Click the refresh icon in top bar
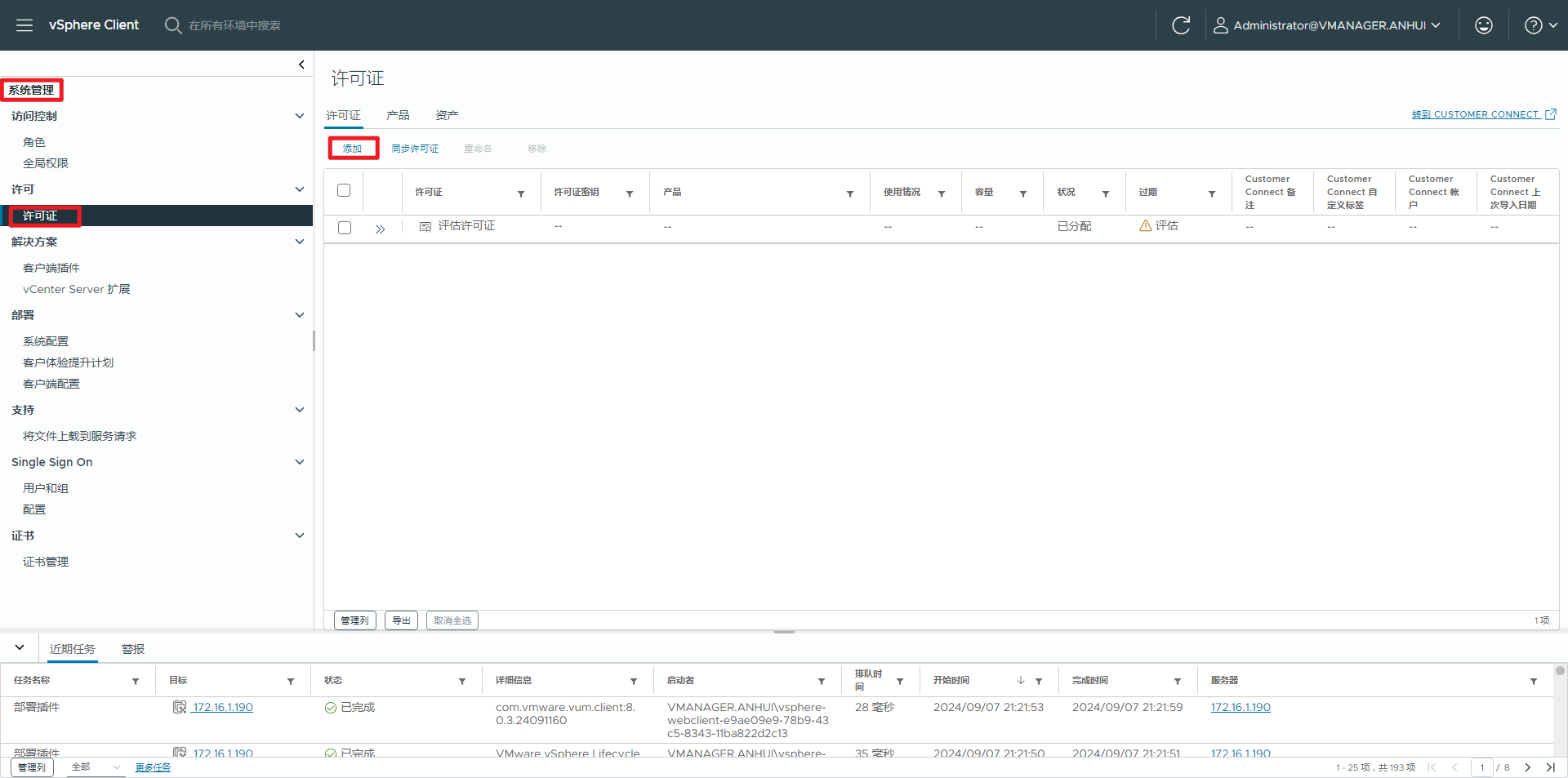The image size is (1568, 778). (x=1180, y=25)
